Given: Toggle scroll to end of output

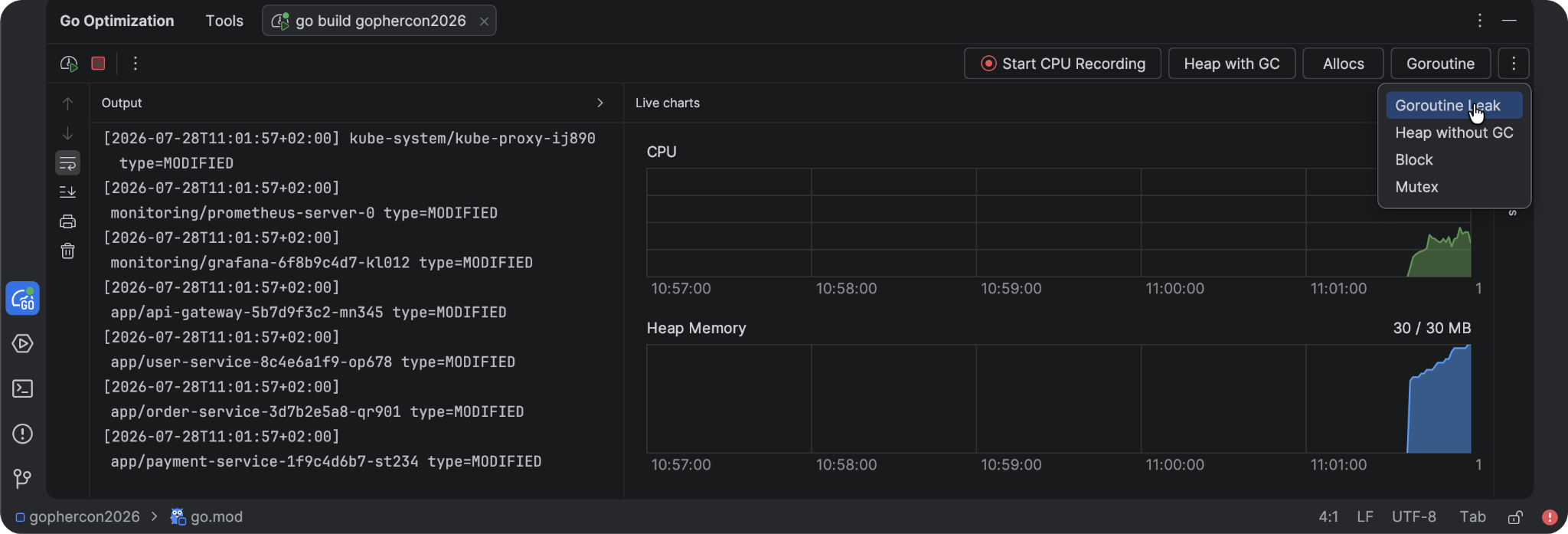Looking at the screenshot, I should coord(67,192).
